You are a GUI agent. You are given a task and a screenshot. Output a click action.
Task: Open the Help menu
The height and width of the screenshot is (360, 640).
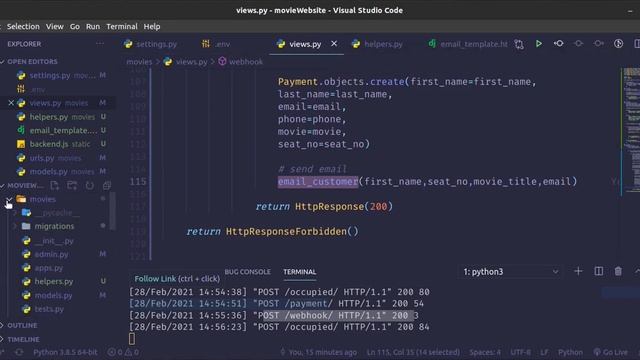click(152, 27)
